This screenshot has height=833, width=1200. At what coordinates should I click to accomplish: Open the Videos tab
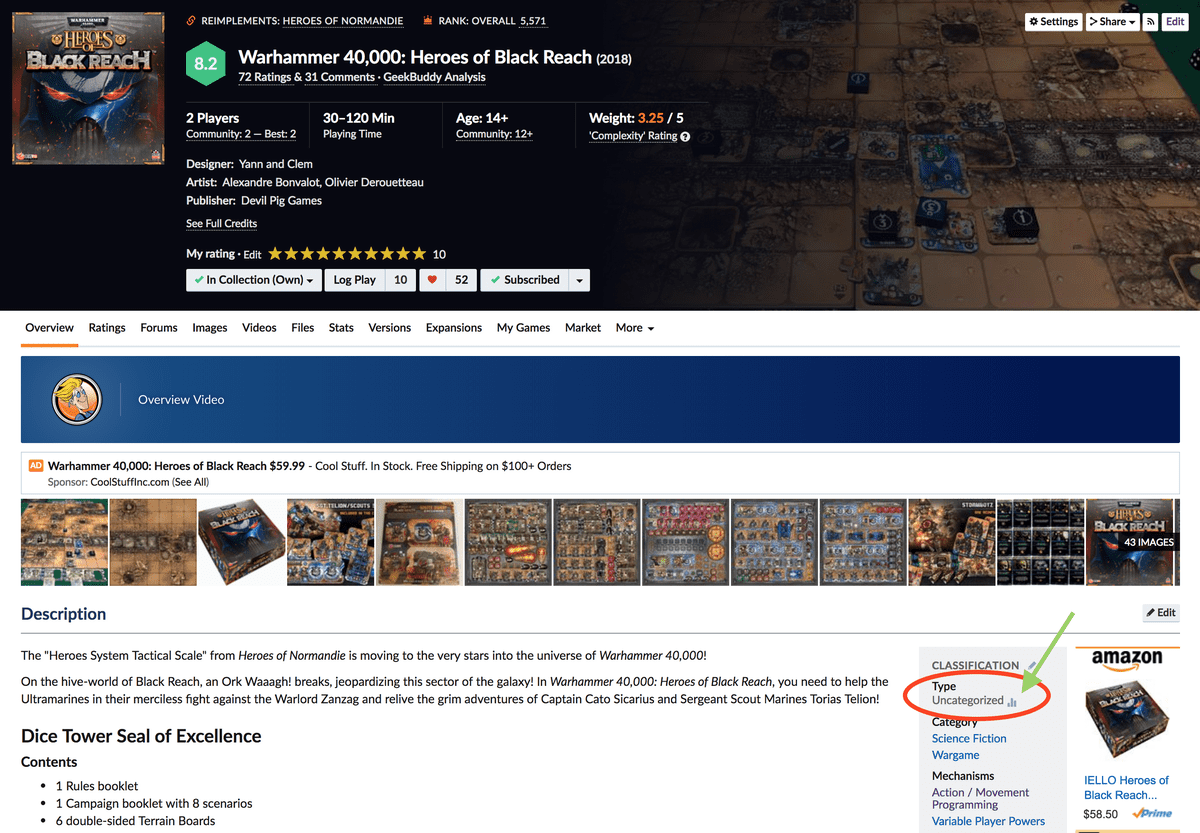click(260, 328)
